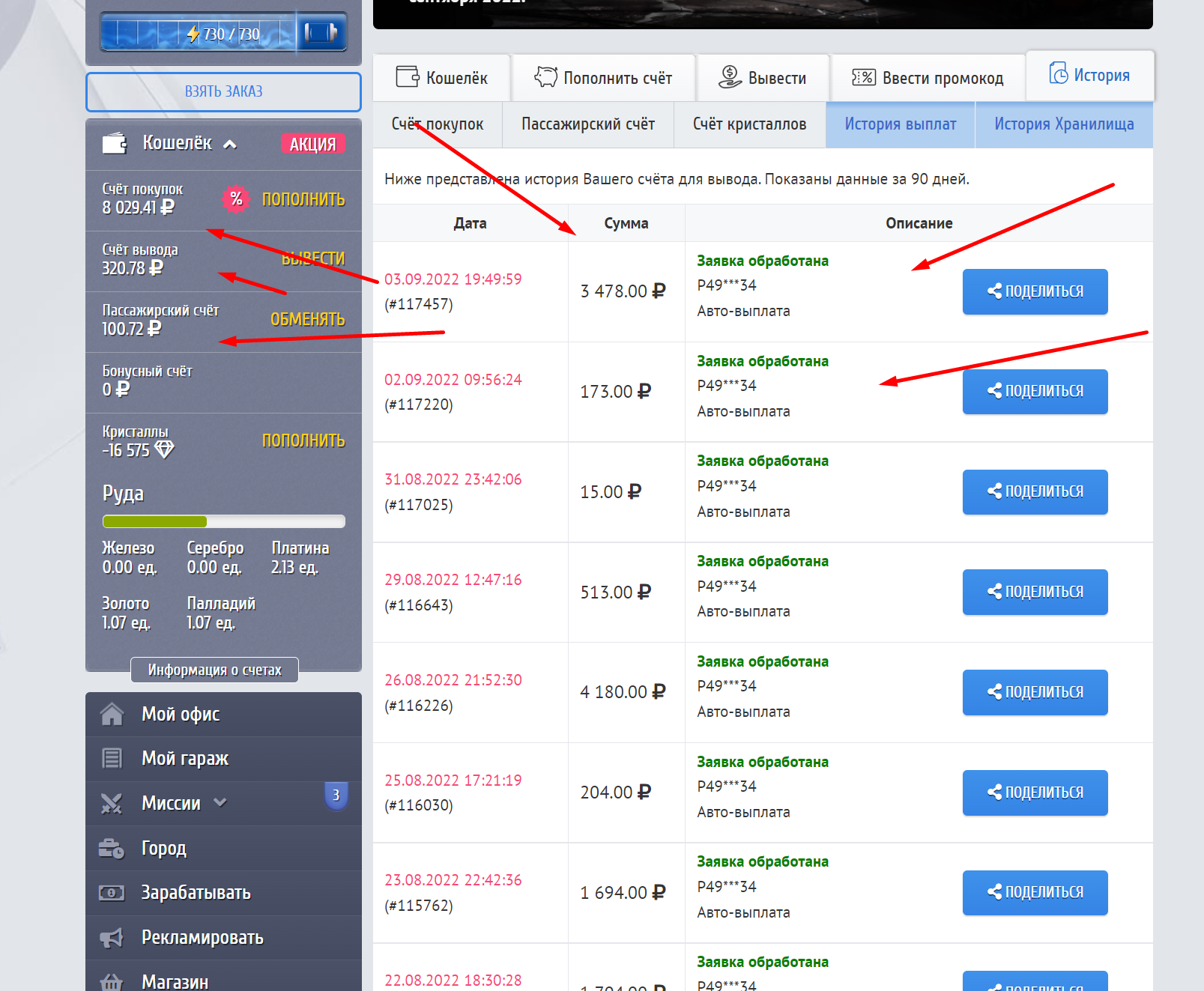The height and width of the screenshot is (991, 1204).
Task: Click the Дата column header
Action: pyautogui.click(x=470, y=223)
